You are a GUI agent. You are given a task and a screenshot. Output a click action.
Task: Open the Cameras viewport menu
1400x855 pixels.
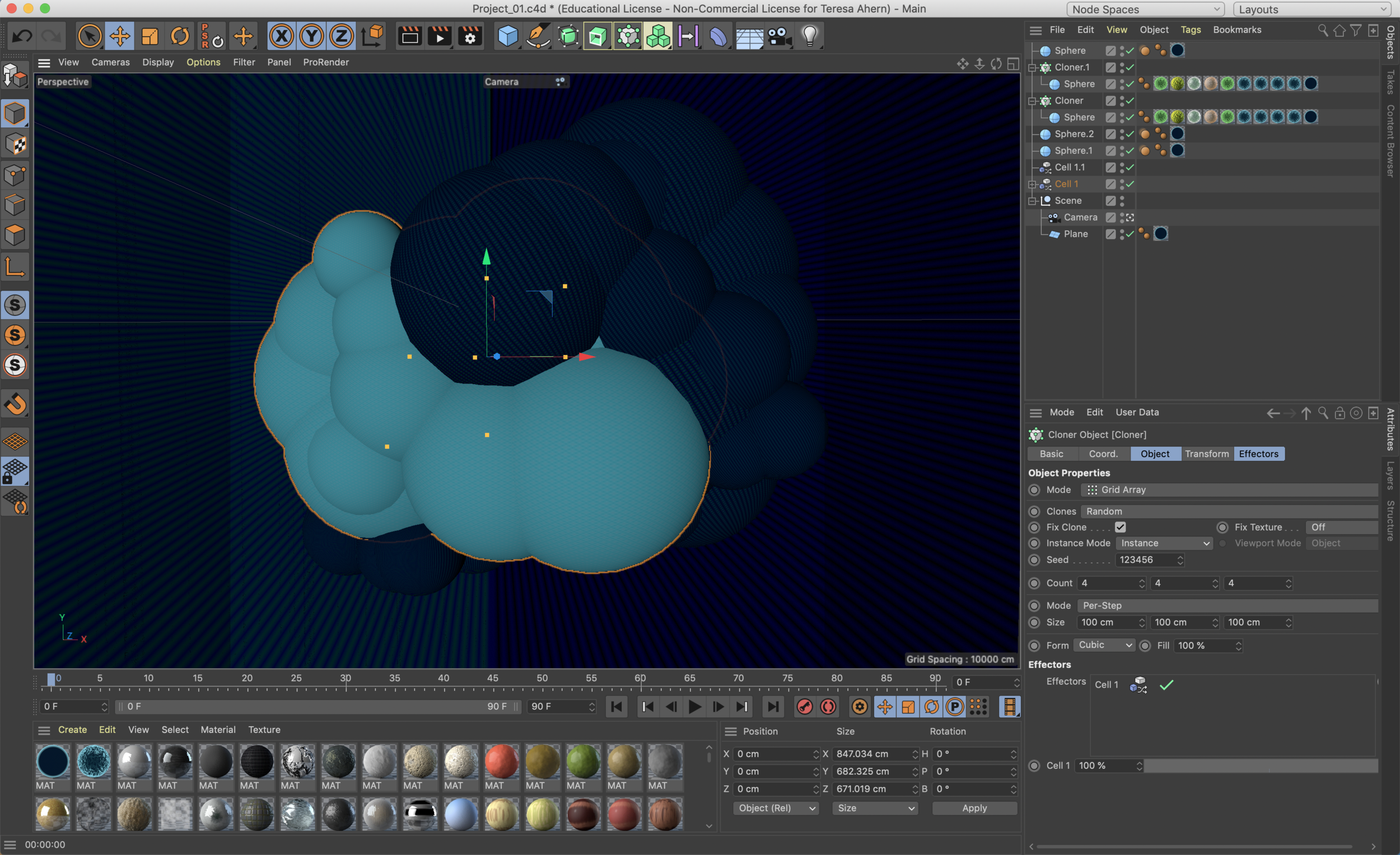(x=110, y=62)
